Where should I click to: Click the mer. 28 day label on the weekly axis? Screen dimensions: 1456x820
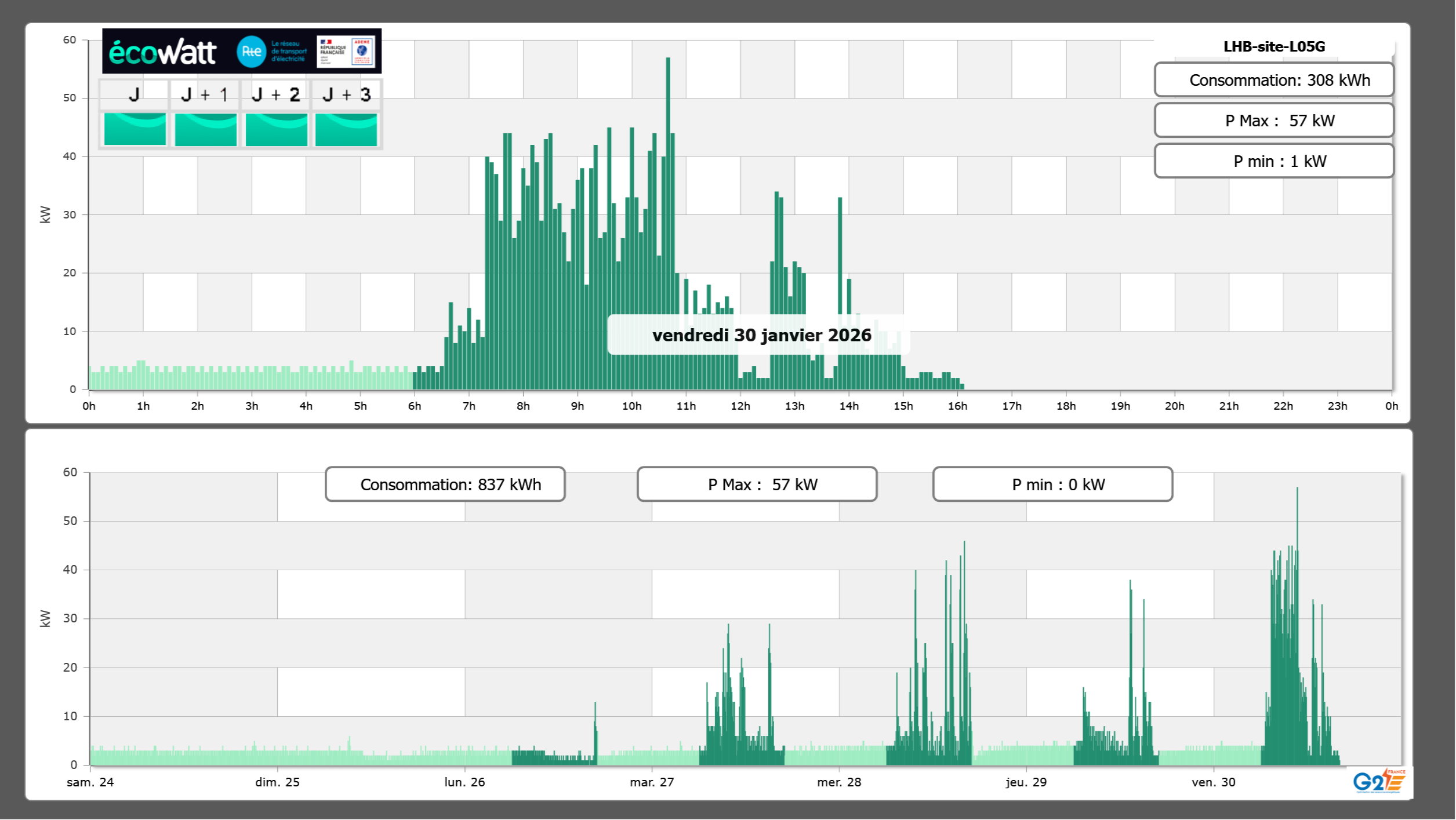pyautogui.click(x=838, y=782)
